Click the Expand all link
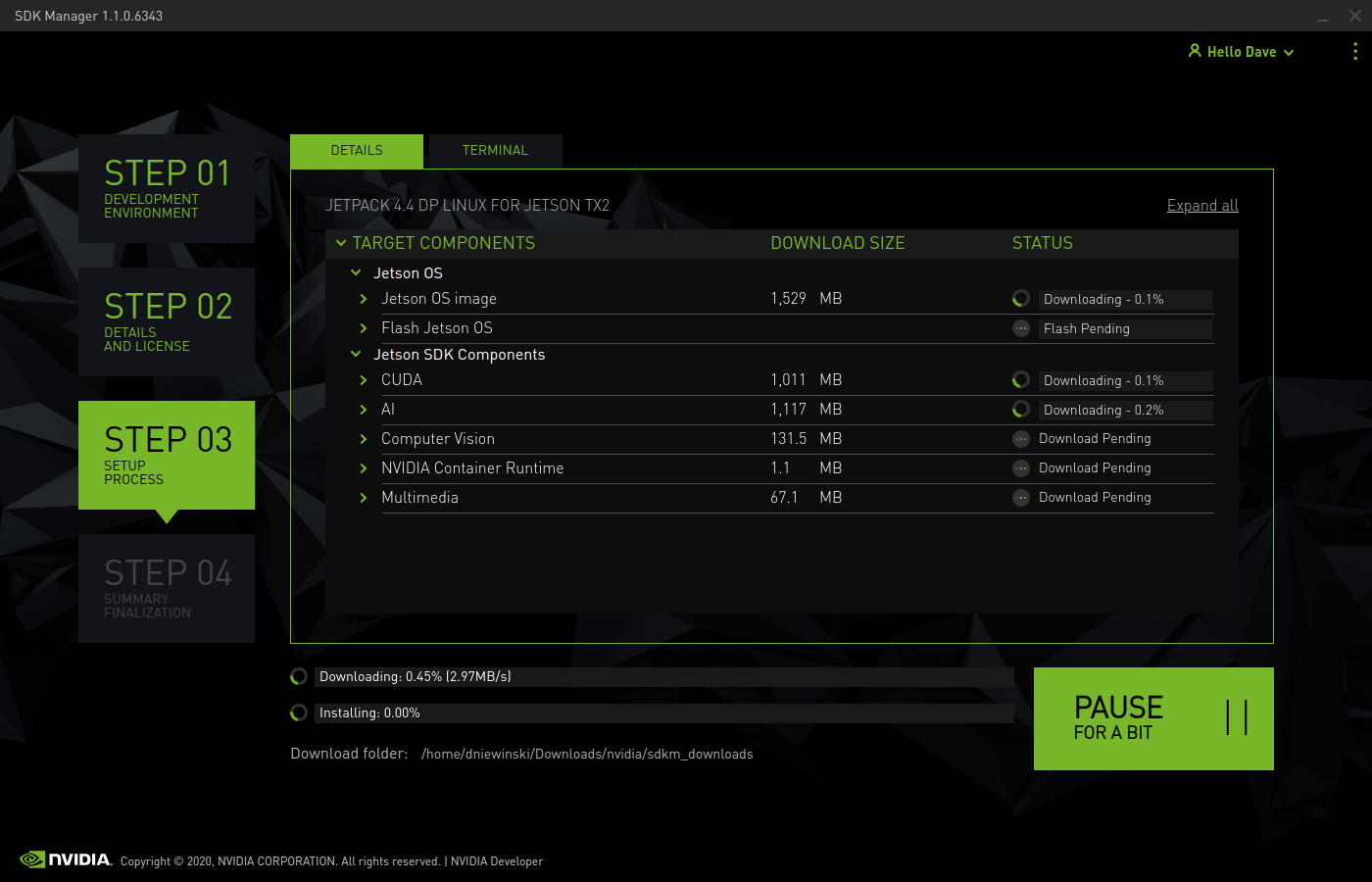 (x=1202, y=206)
